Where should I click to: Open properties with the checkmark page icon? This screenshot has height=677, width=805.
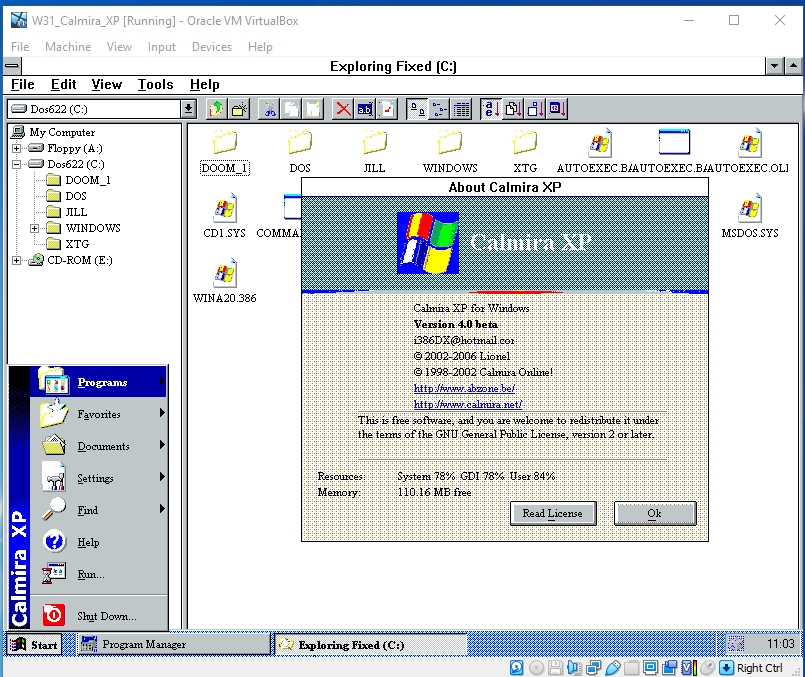(x=387, y=109)
